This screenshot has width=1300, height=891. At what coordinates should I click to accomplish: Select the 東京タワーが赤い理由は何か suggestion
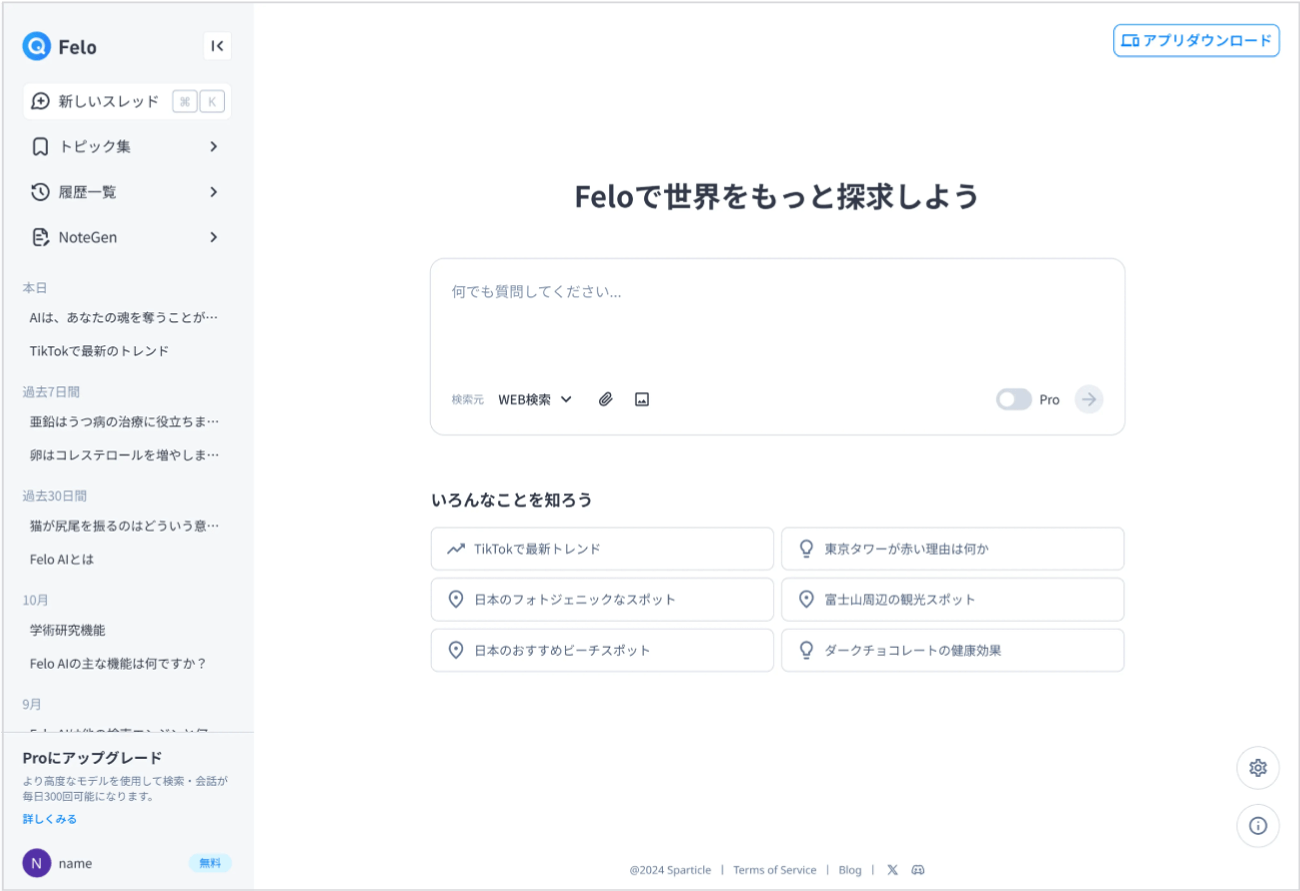point(952,548)
